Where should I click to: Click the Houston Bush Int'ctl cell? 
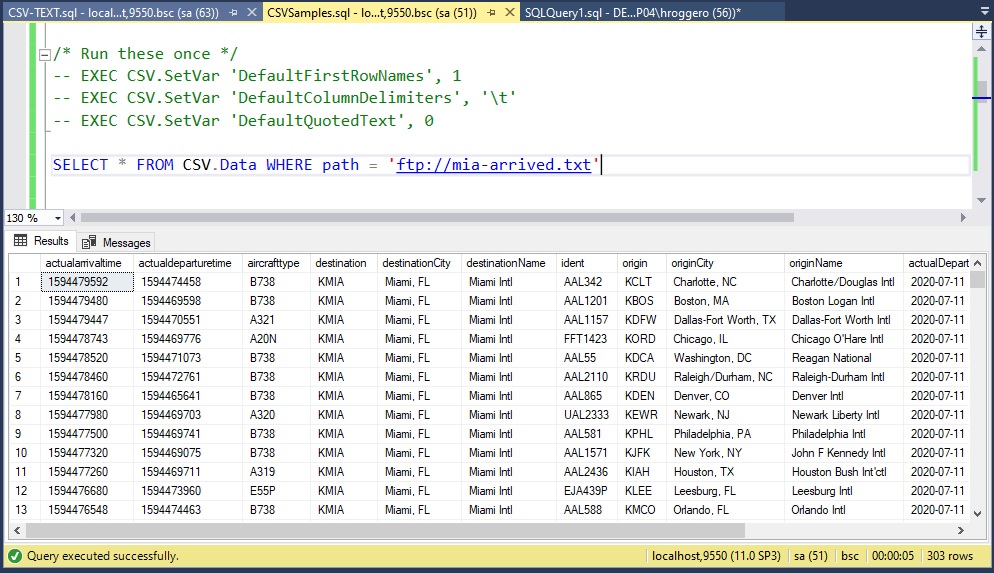tap(843, 472)
